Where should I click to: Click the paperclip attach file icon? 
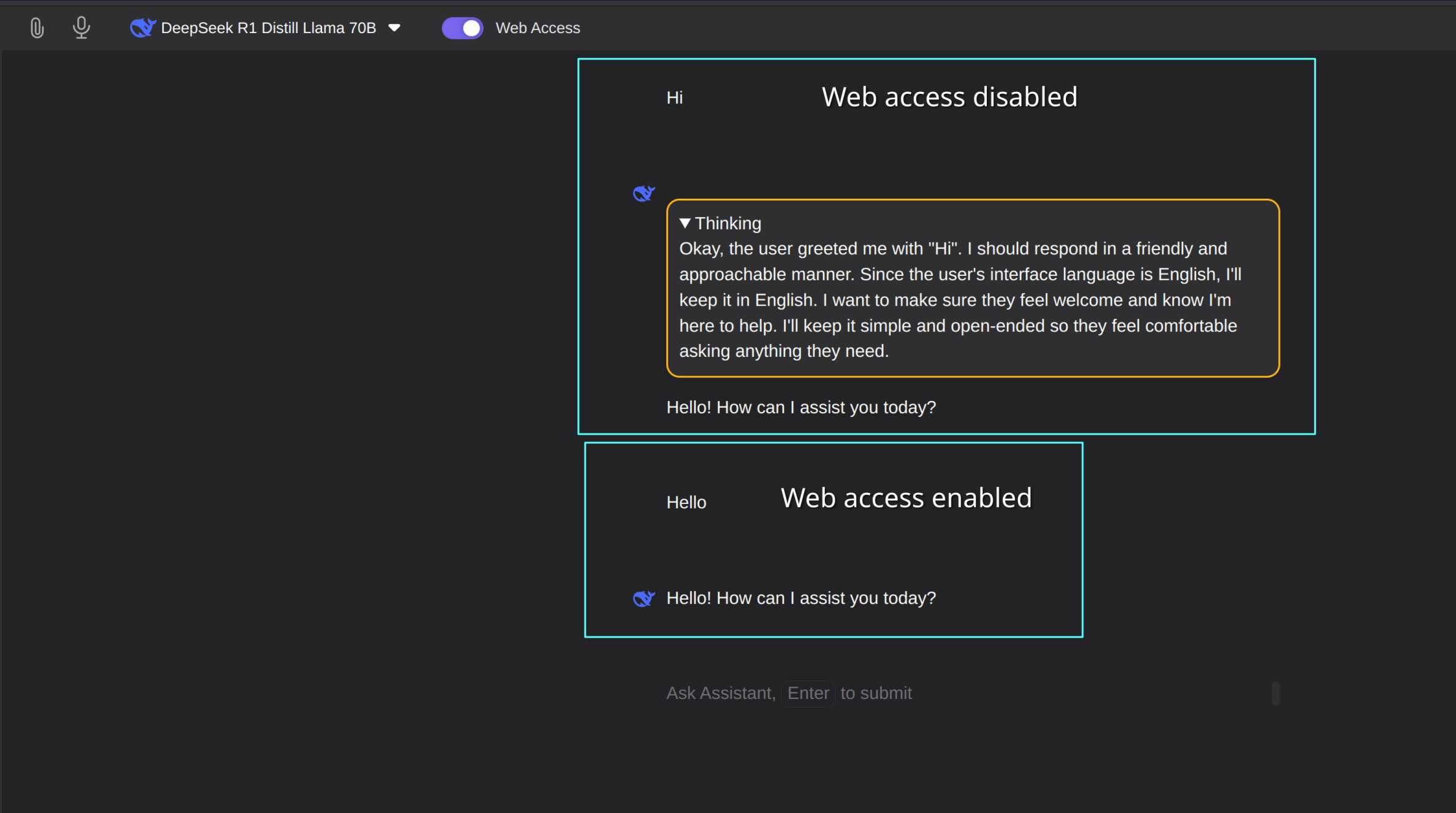[37, 28]
